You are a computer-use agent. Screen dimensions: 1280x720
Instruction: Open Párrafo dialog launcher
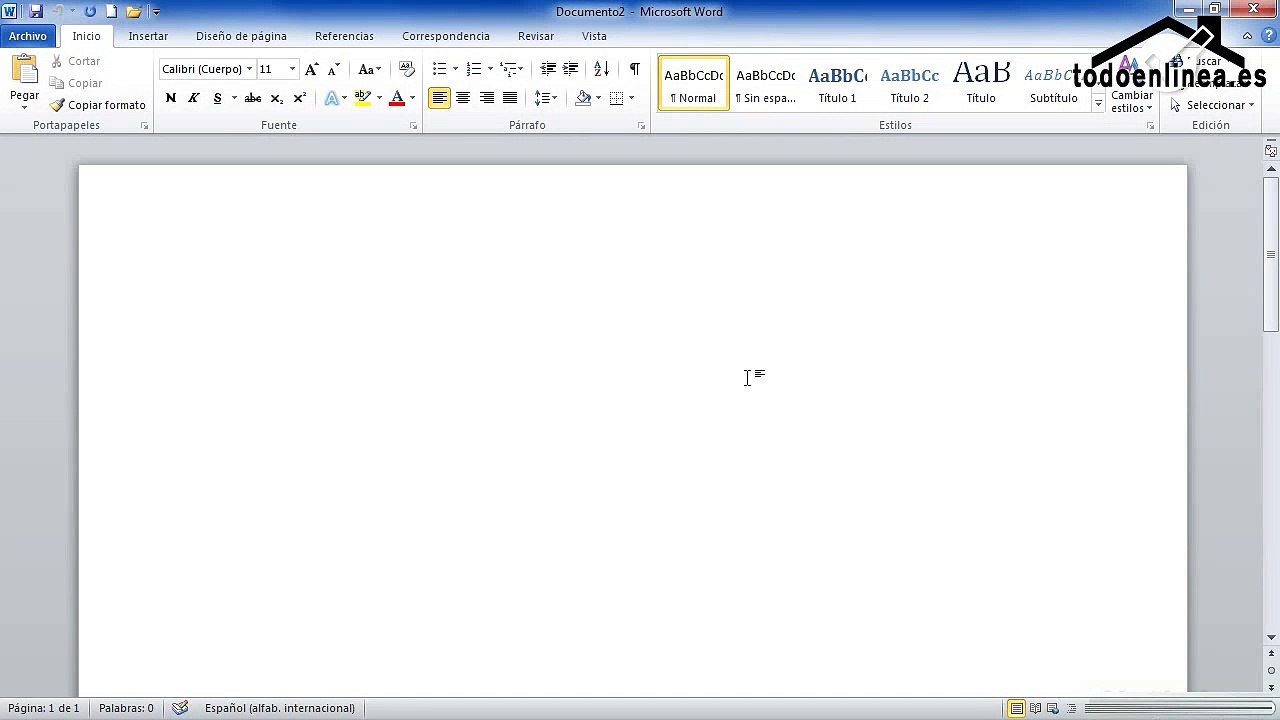pos(641,126)
